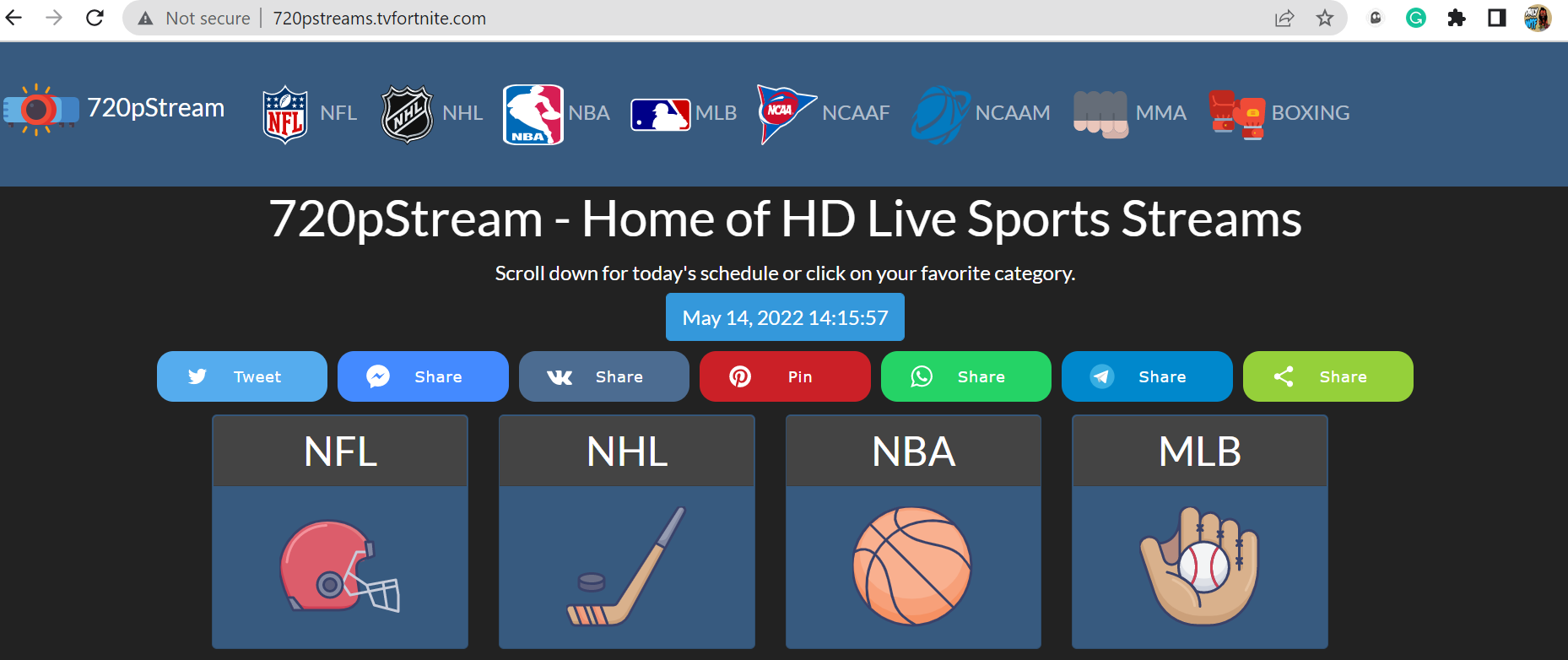Share via the VK Share button
Screen dimensions: 1568x660
604,376
